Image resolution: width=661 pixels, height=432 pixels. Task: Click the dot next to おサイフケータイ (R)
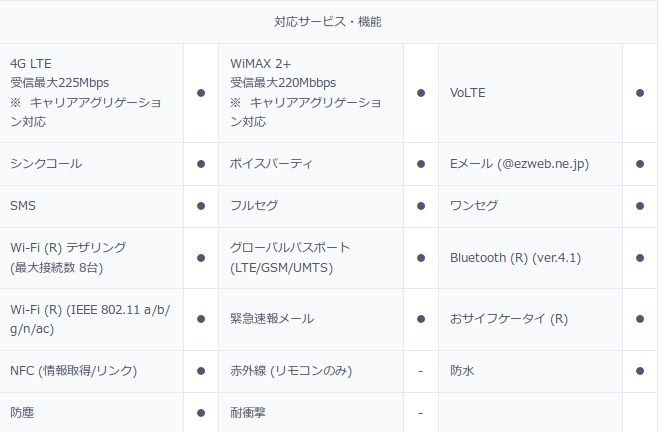point(640,319)
